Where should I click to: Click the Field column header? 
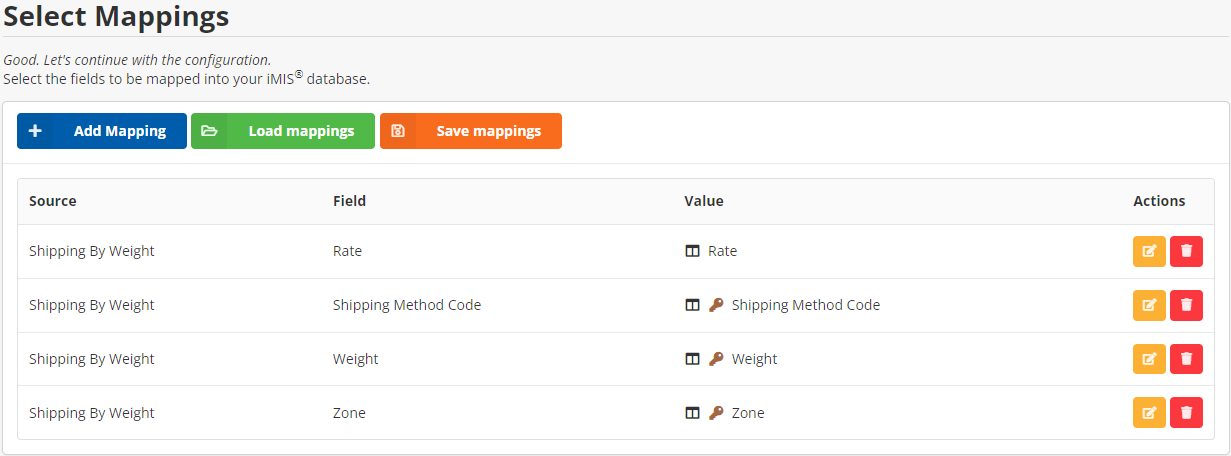point(350,201)
